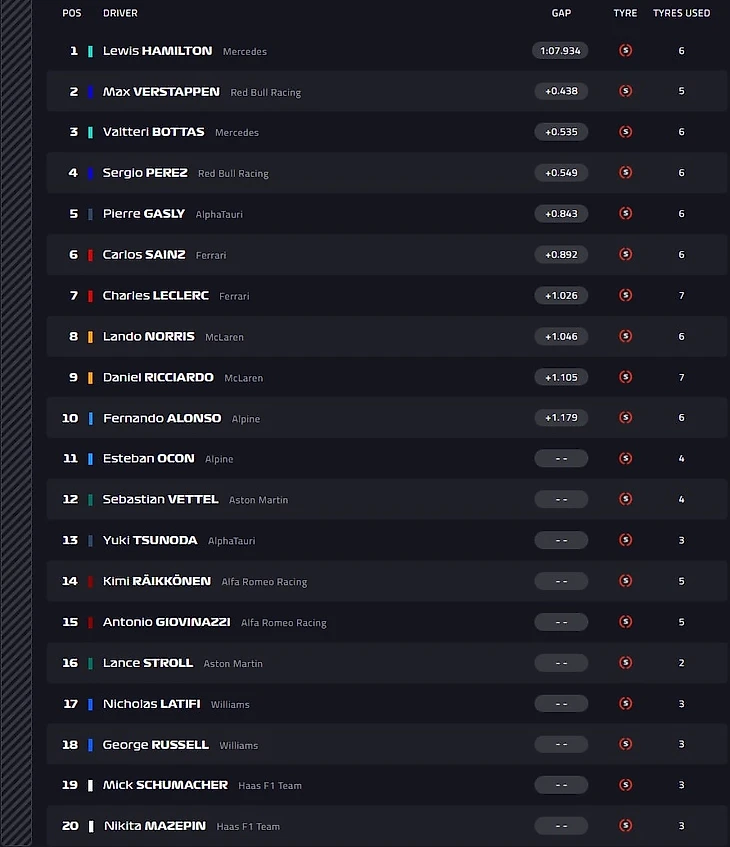Click soft tyre icon in Vettel's row
Viewport: 730px width, 847px height.
(625, 499)
